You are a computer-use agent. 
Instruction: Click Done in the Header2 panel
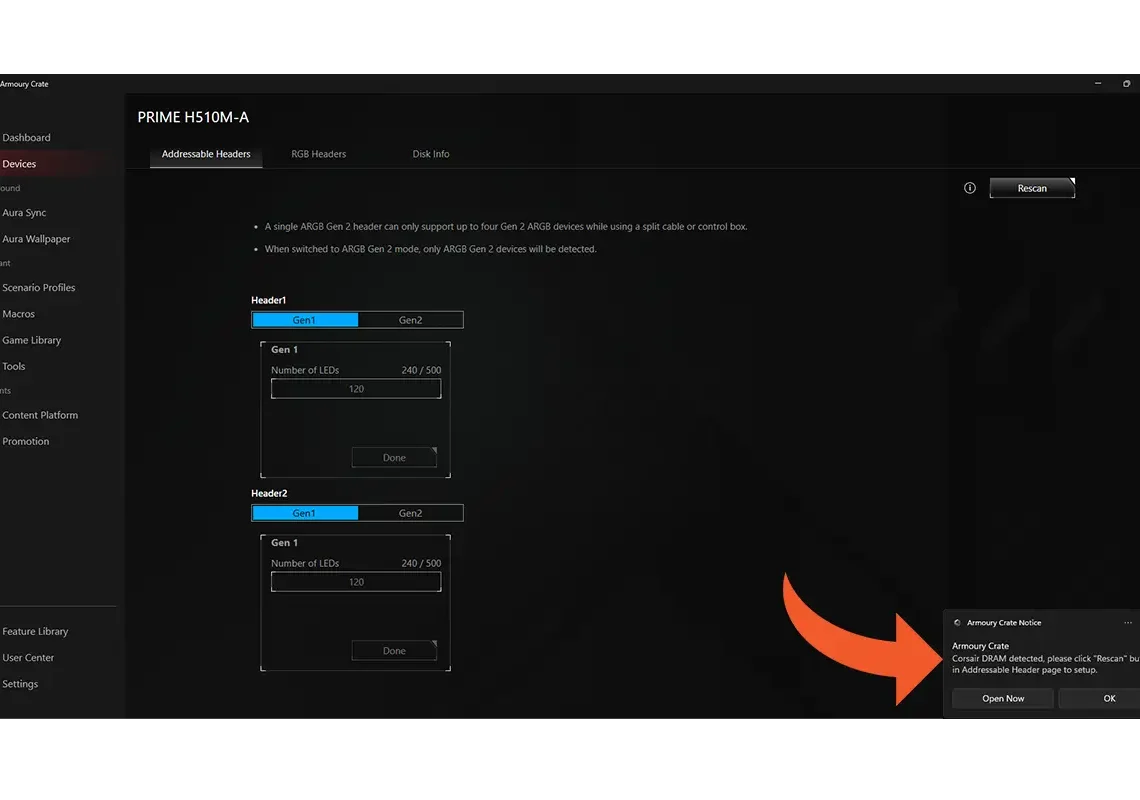click(x=394, y=651)
